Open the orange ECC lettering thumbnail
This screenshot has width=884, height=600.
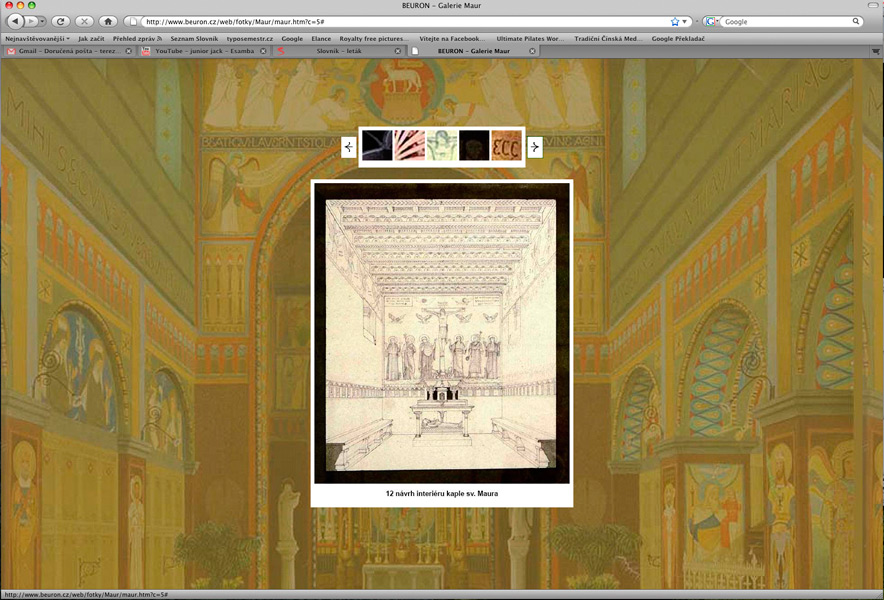[x=506, y=145]
